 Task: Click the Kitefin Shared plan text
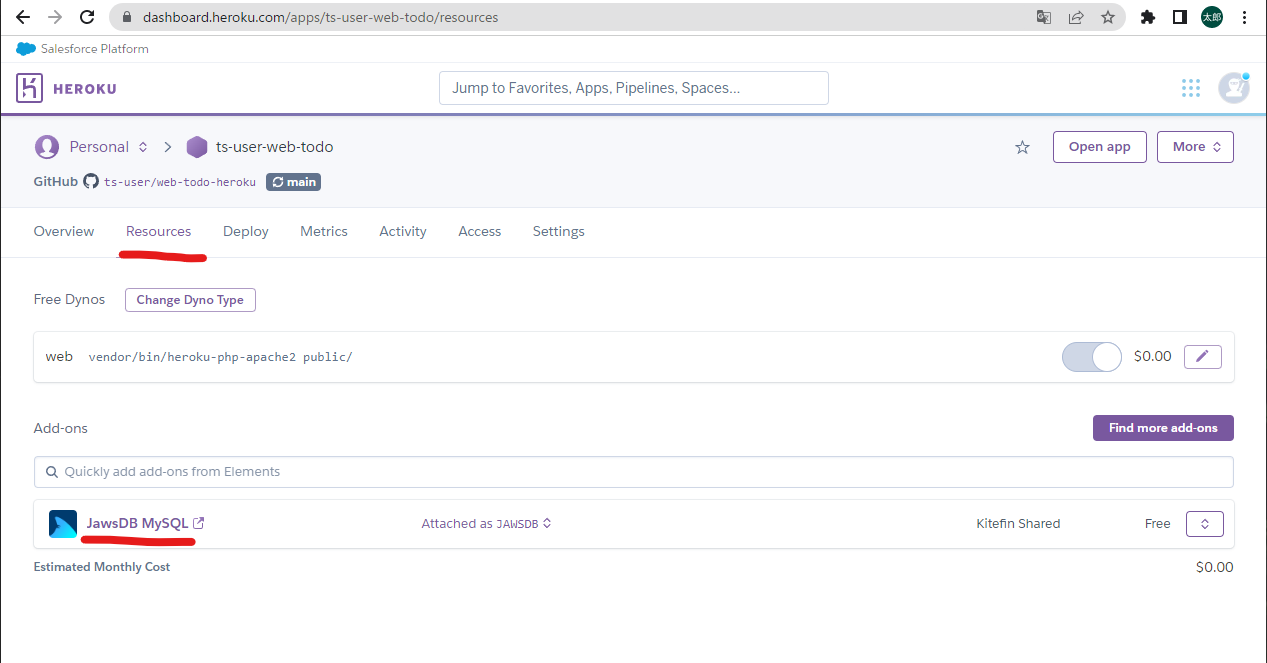point(1018,524)
